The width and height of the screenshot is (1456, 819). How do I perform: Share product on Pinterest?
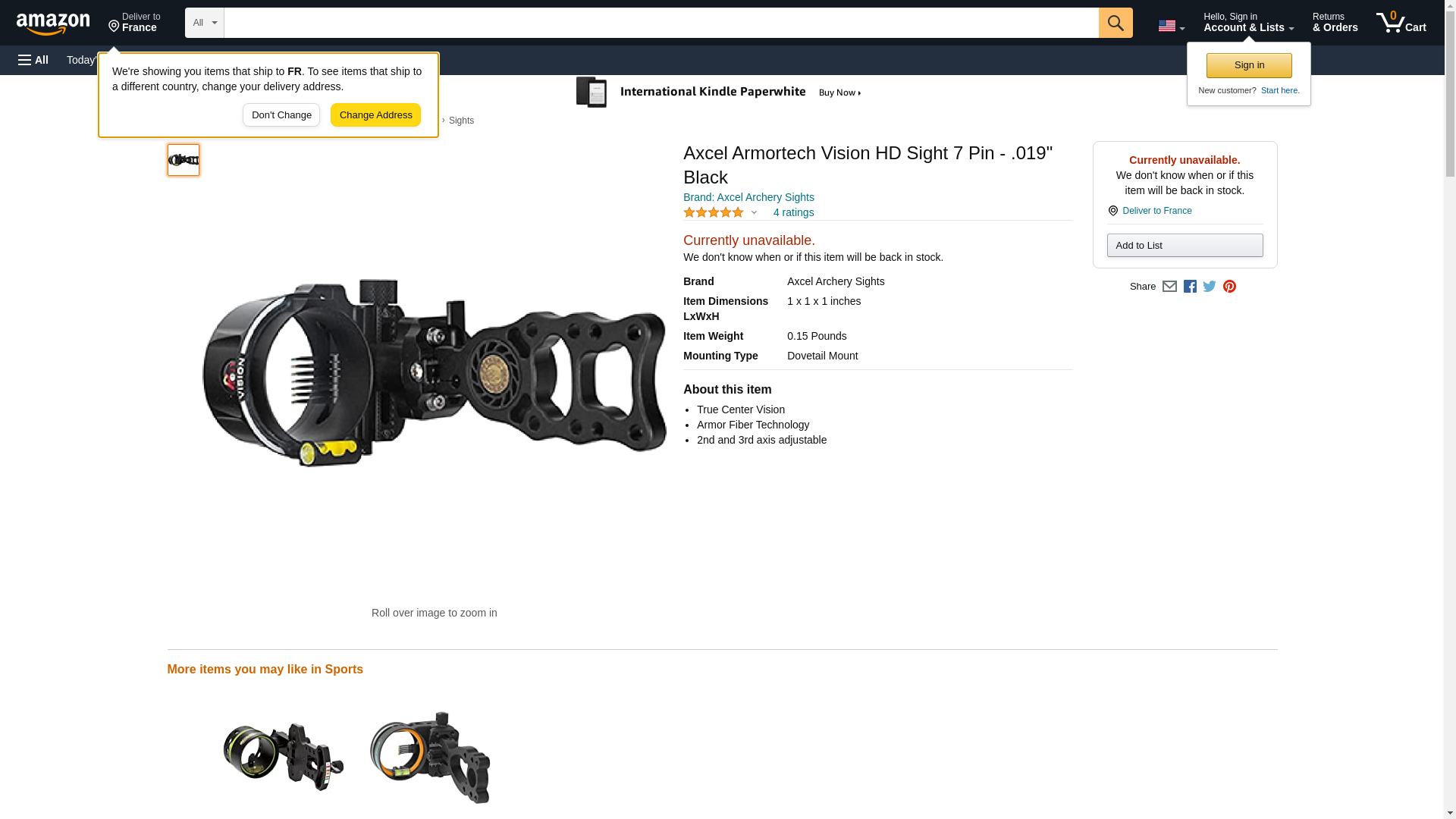1229,287
